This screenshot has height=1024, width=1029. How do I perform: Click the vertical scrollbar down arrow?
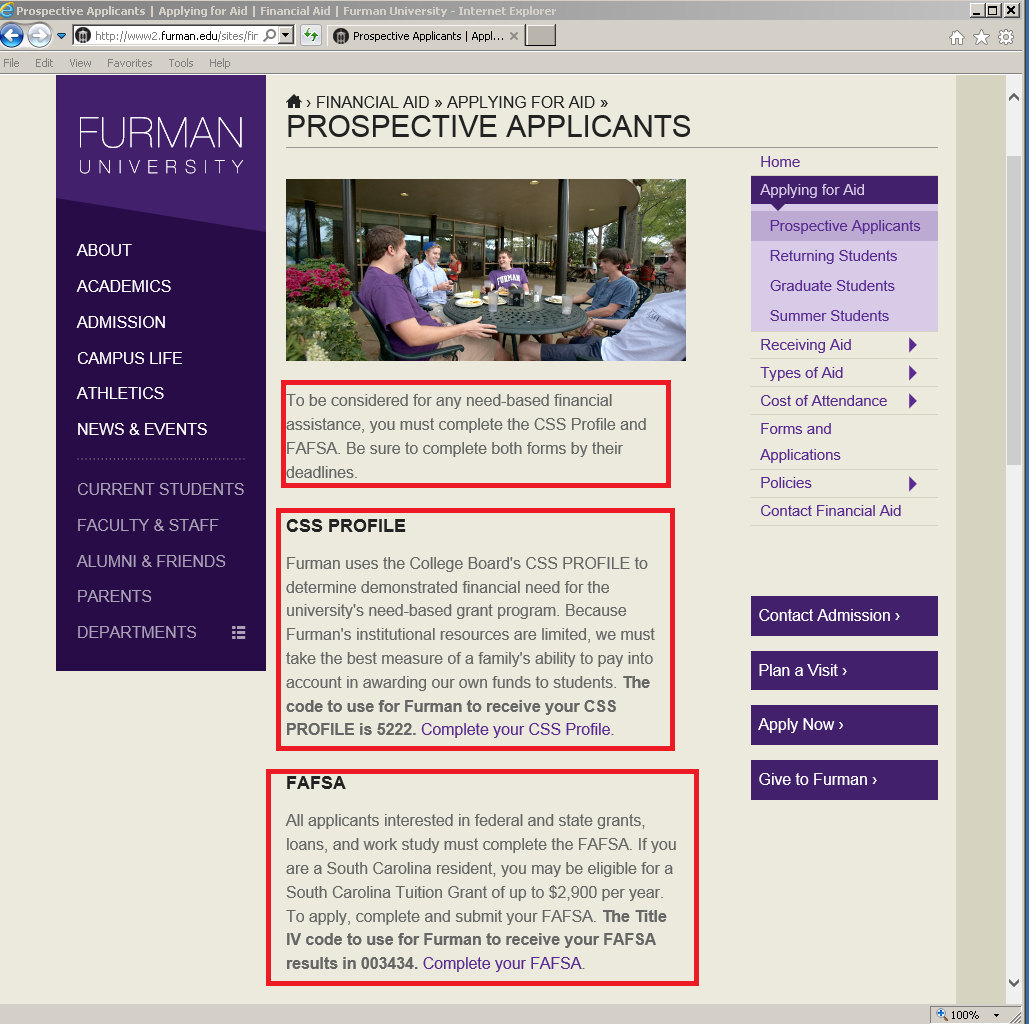[x=1013, y=983]
